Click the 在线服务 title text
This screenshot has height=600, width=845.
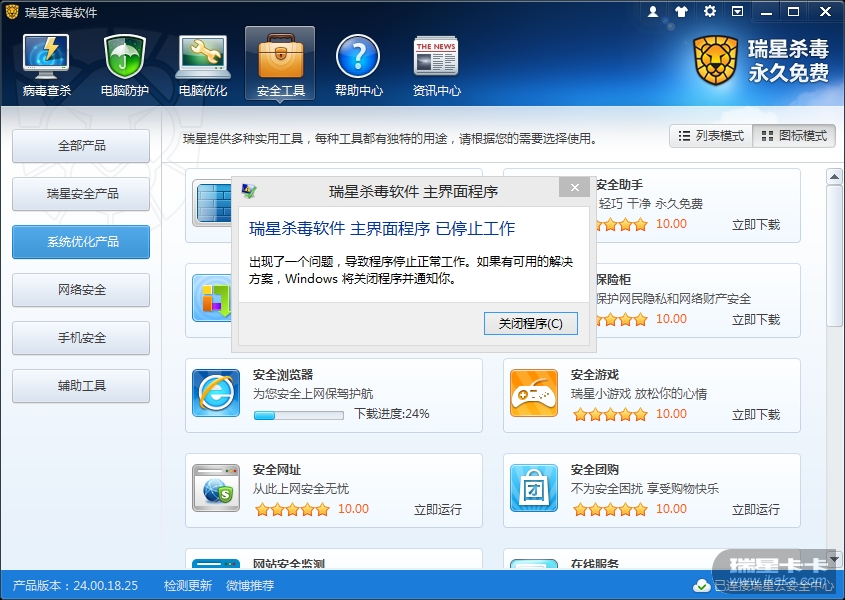(595, 564)
